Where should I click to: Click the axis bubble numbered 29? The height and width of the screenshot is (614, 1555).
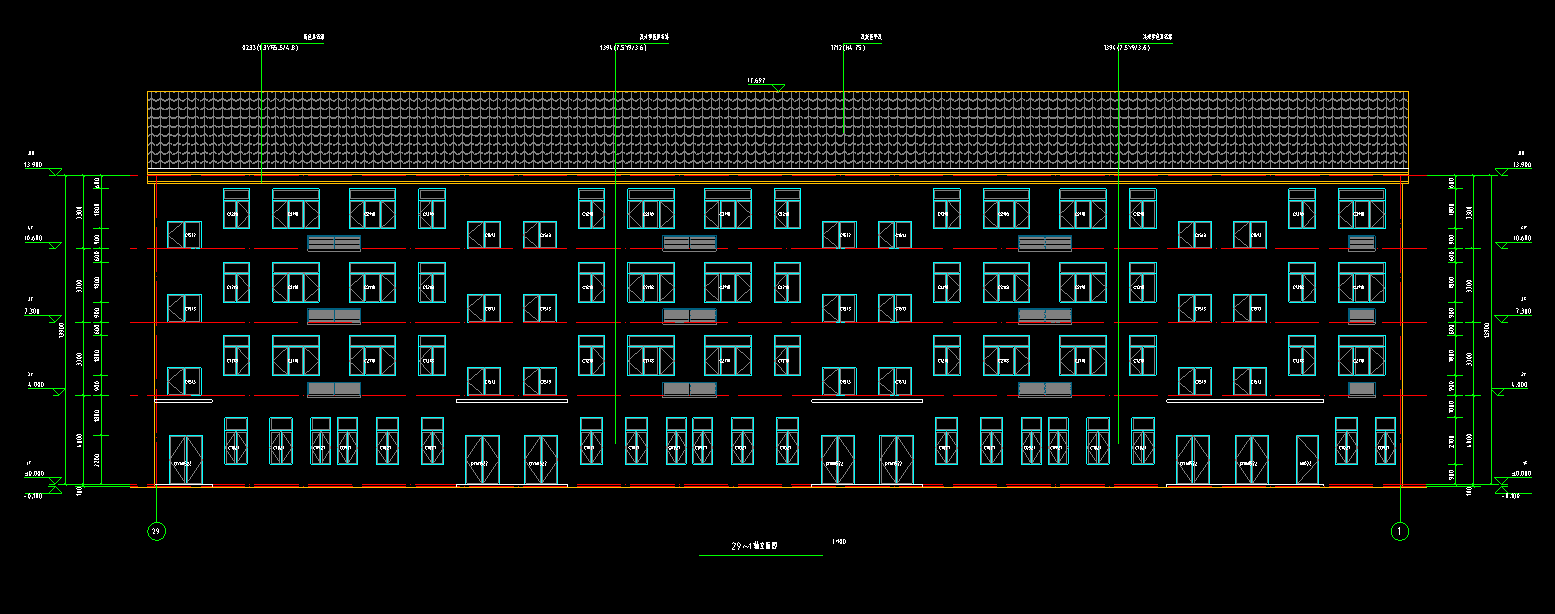coord(156,531)
